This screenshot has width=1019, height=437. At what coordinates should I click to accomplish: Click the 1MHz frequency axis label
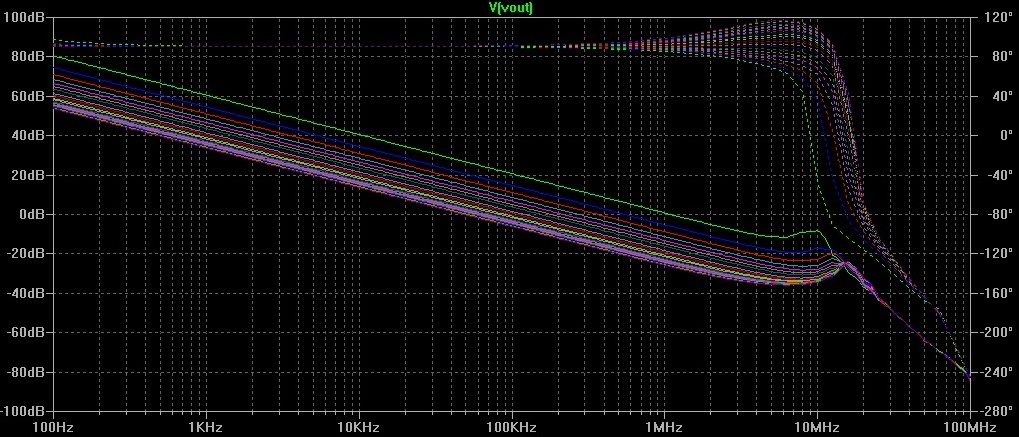coord(664,427)
